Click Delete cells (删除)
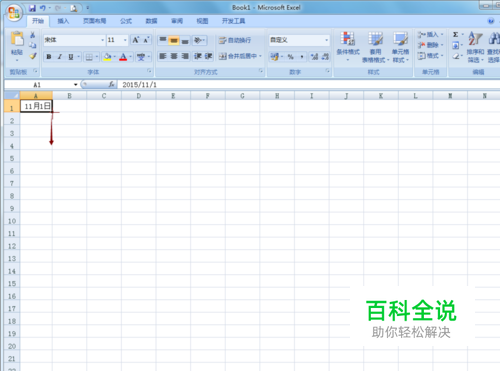The width and height of the screenshot is (500, 371). click(430, 45)
